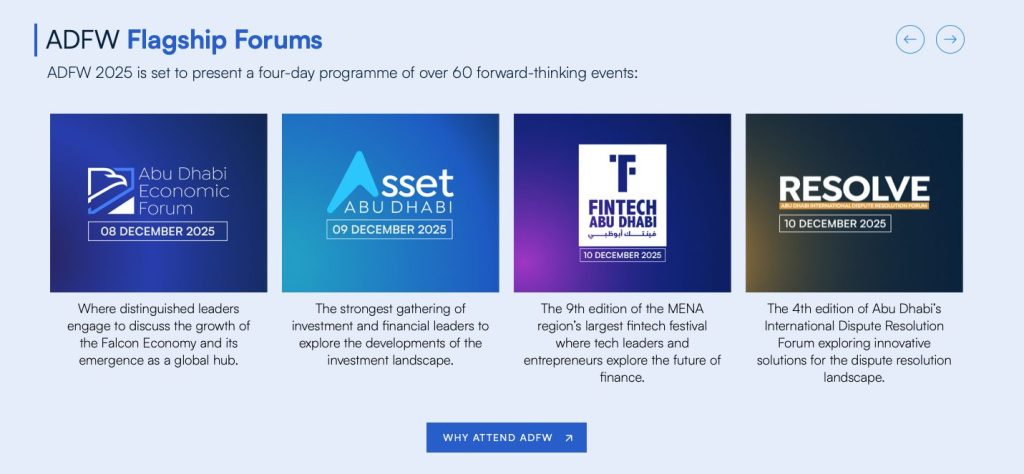Click the Fintech 10 December 2025 date label
The image size is (1024, 474).
tap(622, 255)
